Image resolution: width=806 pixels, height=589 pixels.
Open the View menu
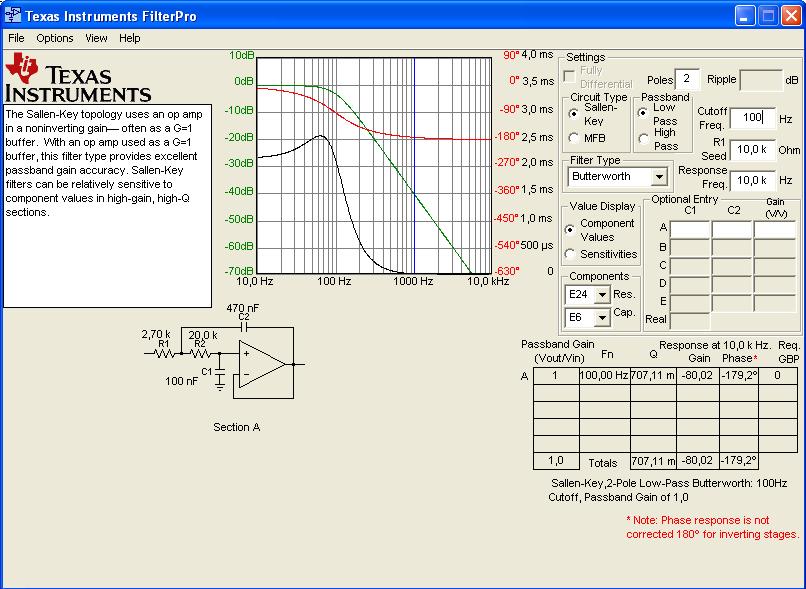click(x=96, y=38)
